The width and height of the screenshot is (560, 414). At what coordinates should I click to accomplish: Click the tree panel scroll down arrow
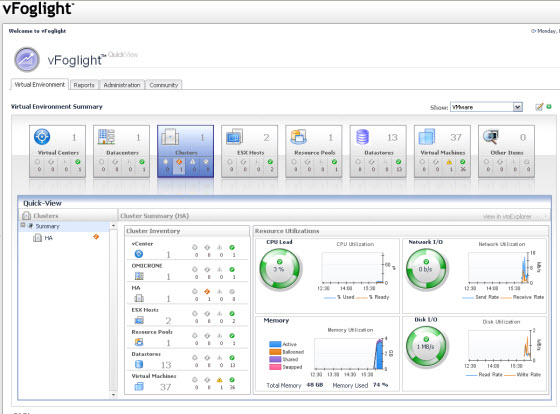pyautogui.click(x=113, y=395)
